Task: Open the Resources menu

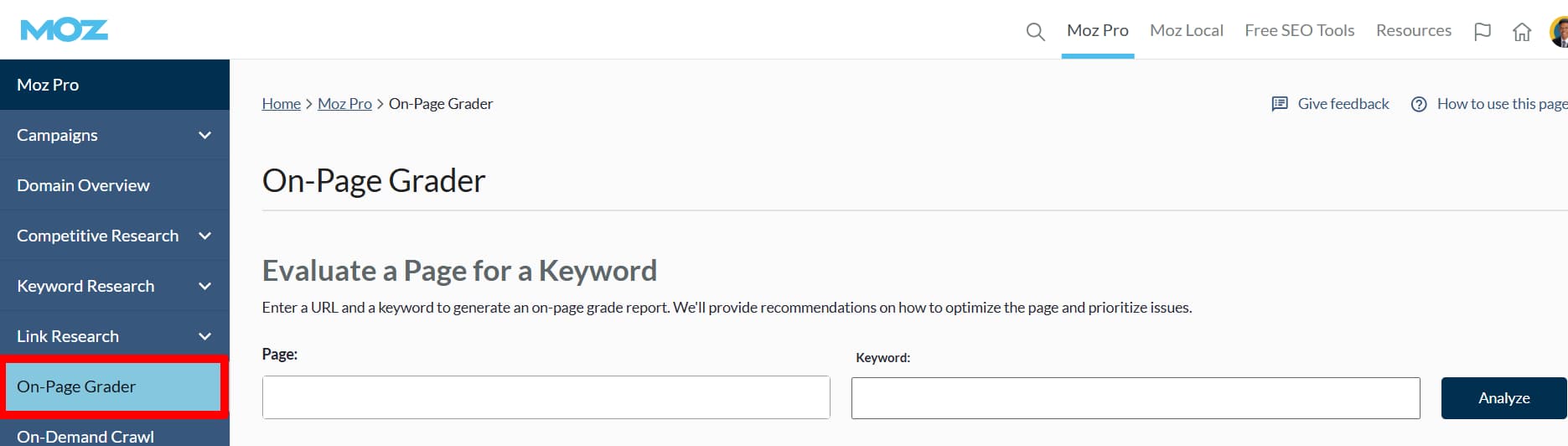Action: coord(1413,30)
